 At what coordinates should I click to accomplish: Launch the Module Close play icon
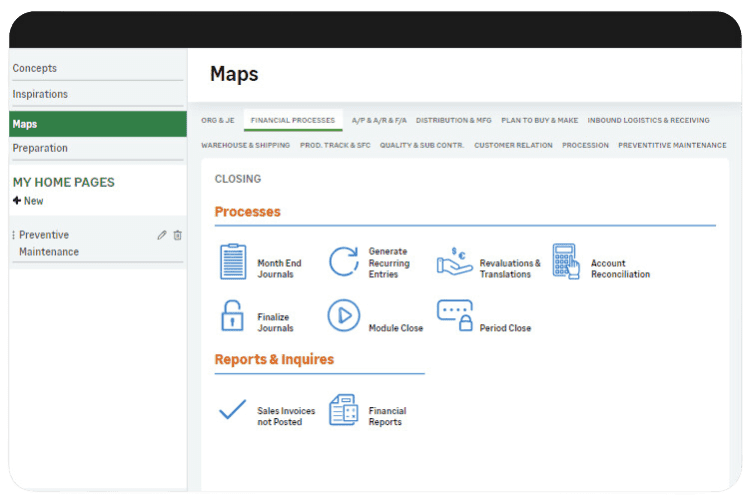pos(343,316)
